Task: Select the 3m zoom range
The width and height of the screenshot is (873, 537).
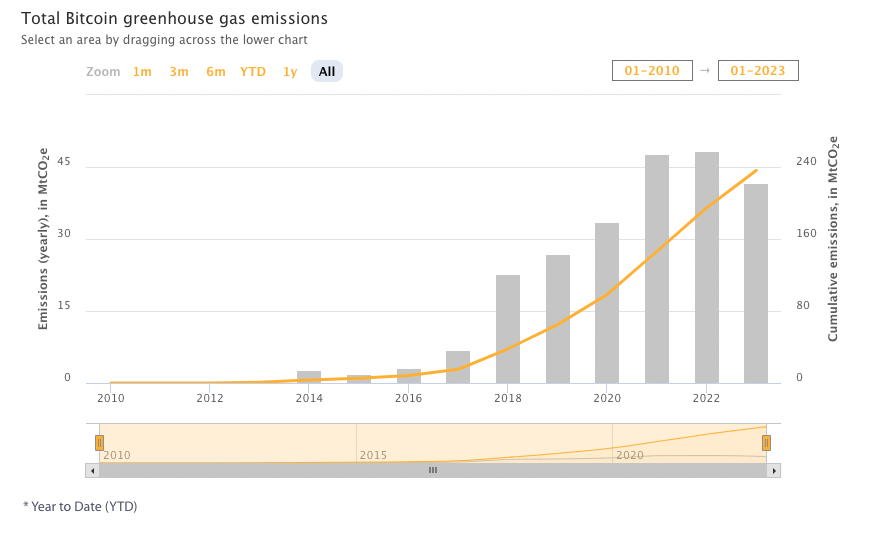Action: pyautogui.click(x=179, y=72)
